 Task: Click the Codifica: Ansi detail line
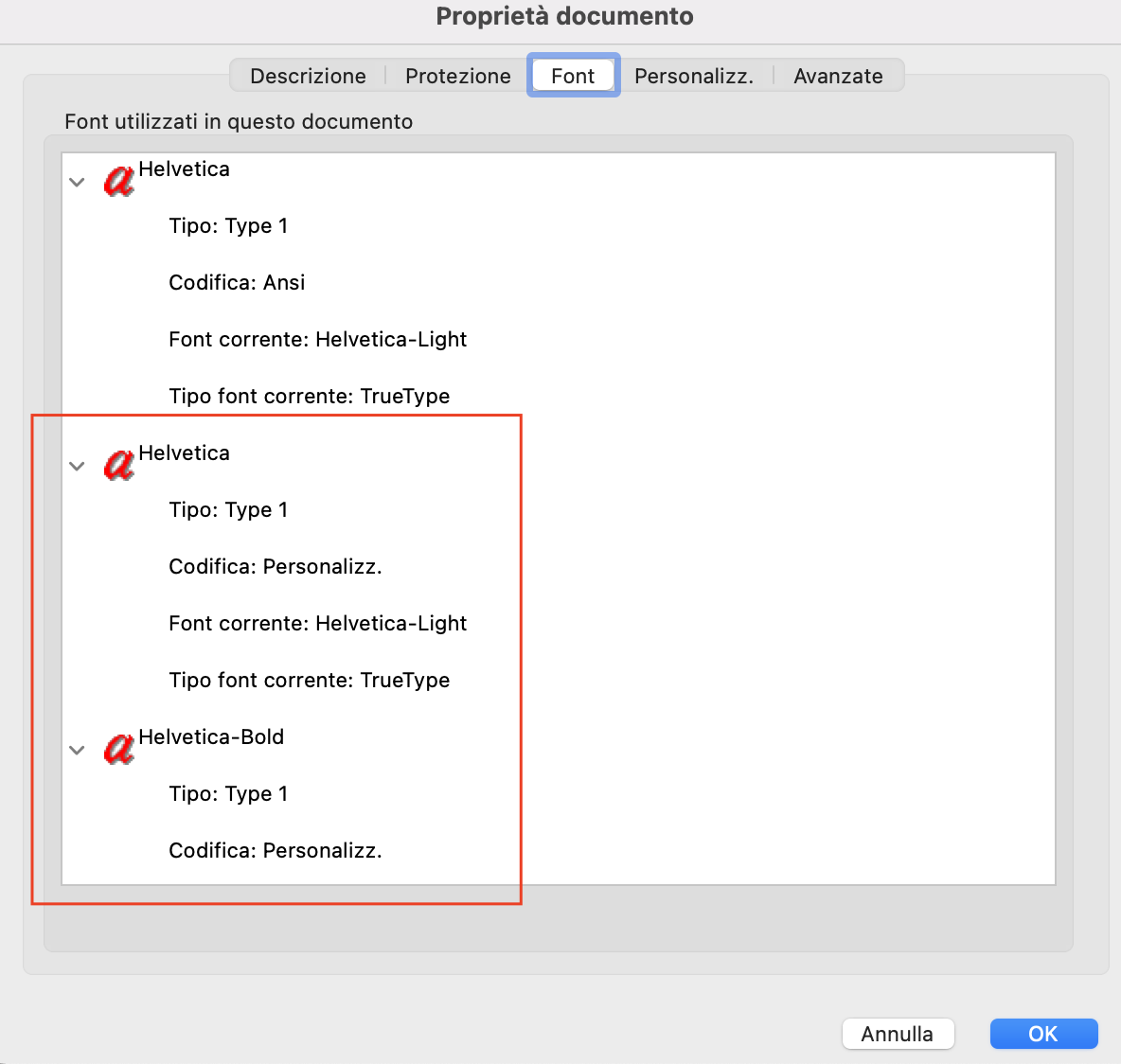237,282
